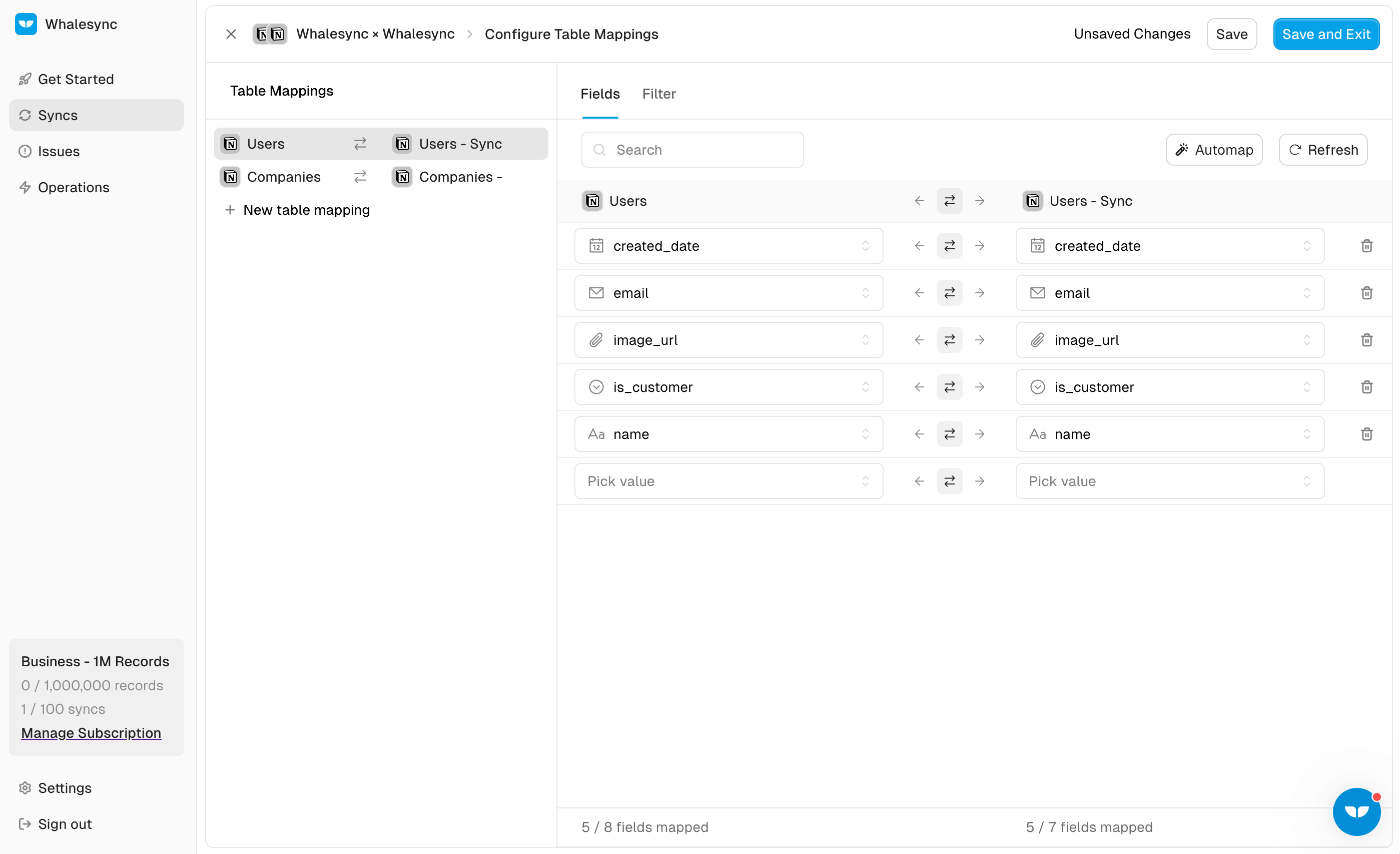Viewport: 1400px width, 854px height.
Task: Click the Notion icon beside Users header
Action: coord(592,201)
